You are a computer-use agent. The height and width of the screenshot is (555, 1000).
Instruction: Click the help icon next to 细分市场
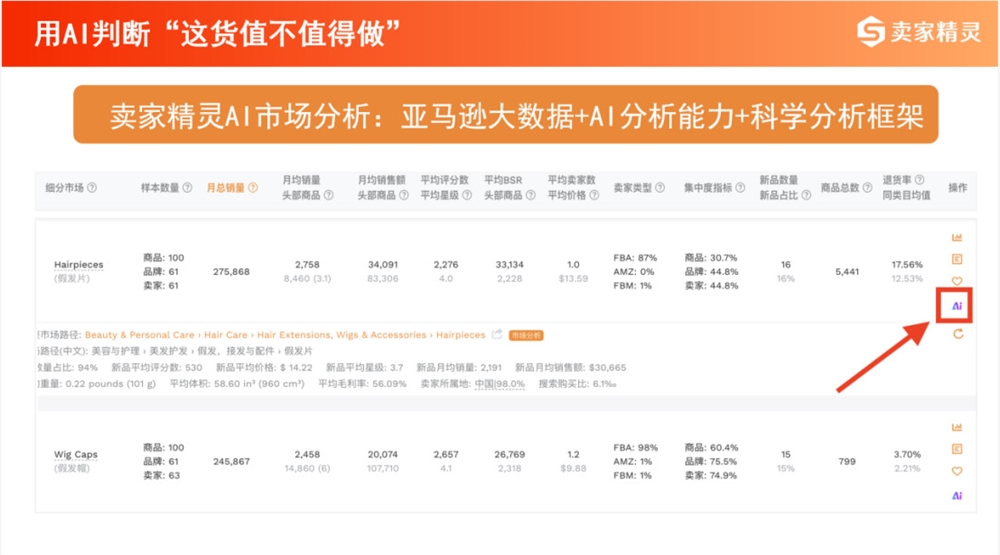point(92,188)
